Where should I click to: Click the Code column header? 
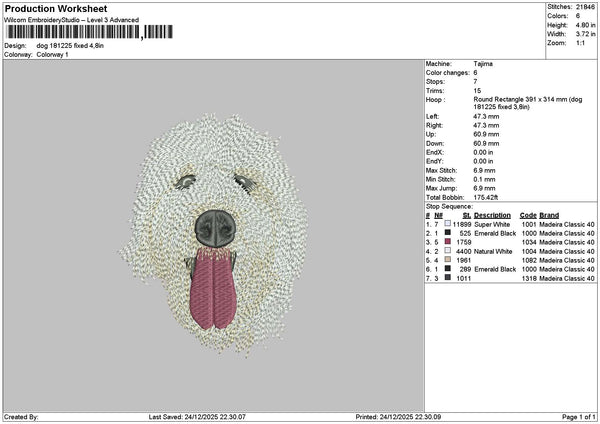coord(528,215)
